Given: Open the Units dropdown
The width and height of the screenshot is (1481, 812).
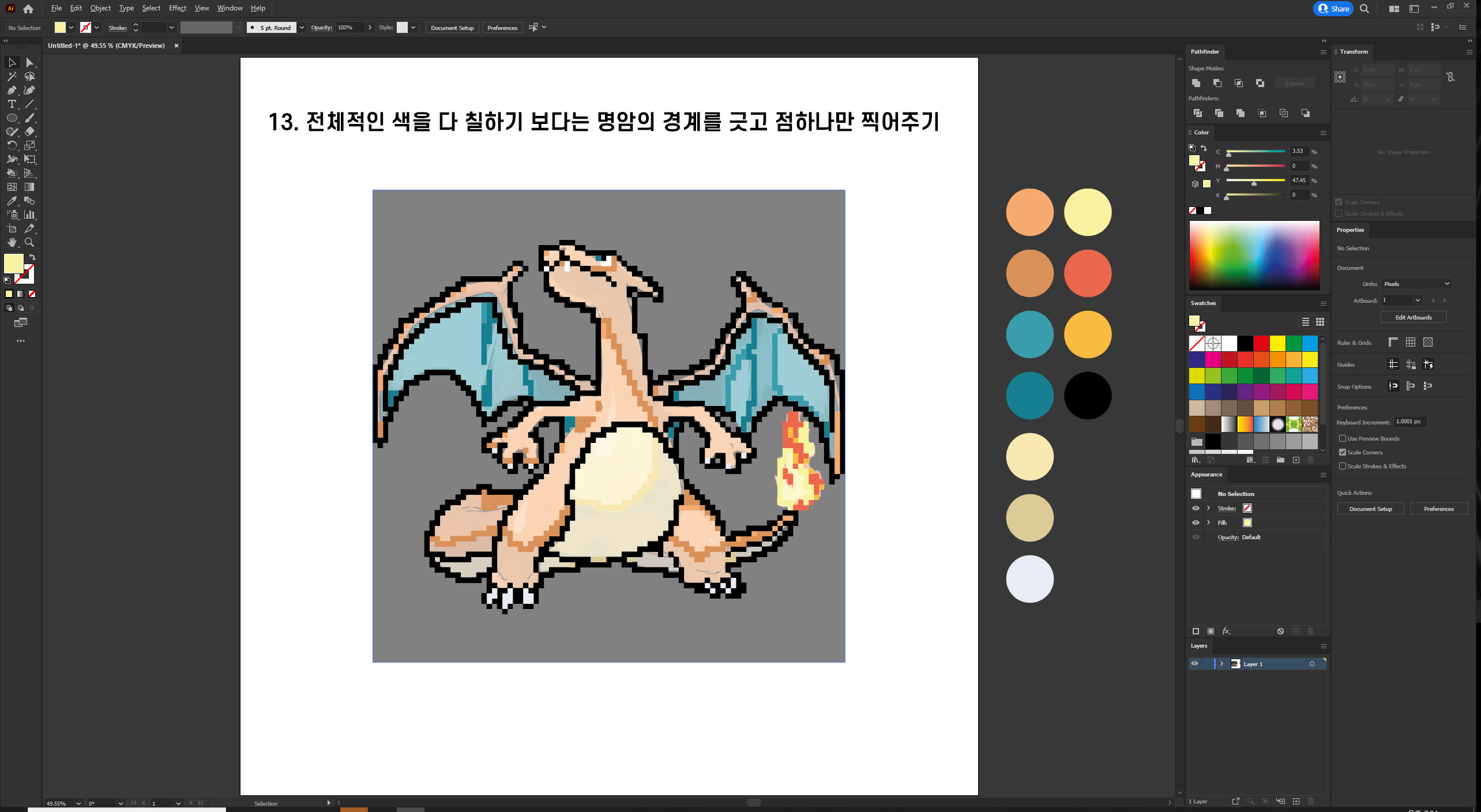Looking at the screenshot, I should pyautogui.click(x=1416, y=284).
